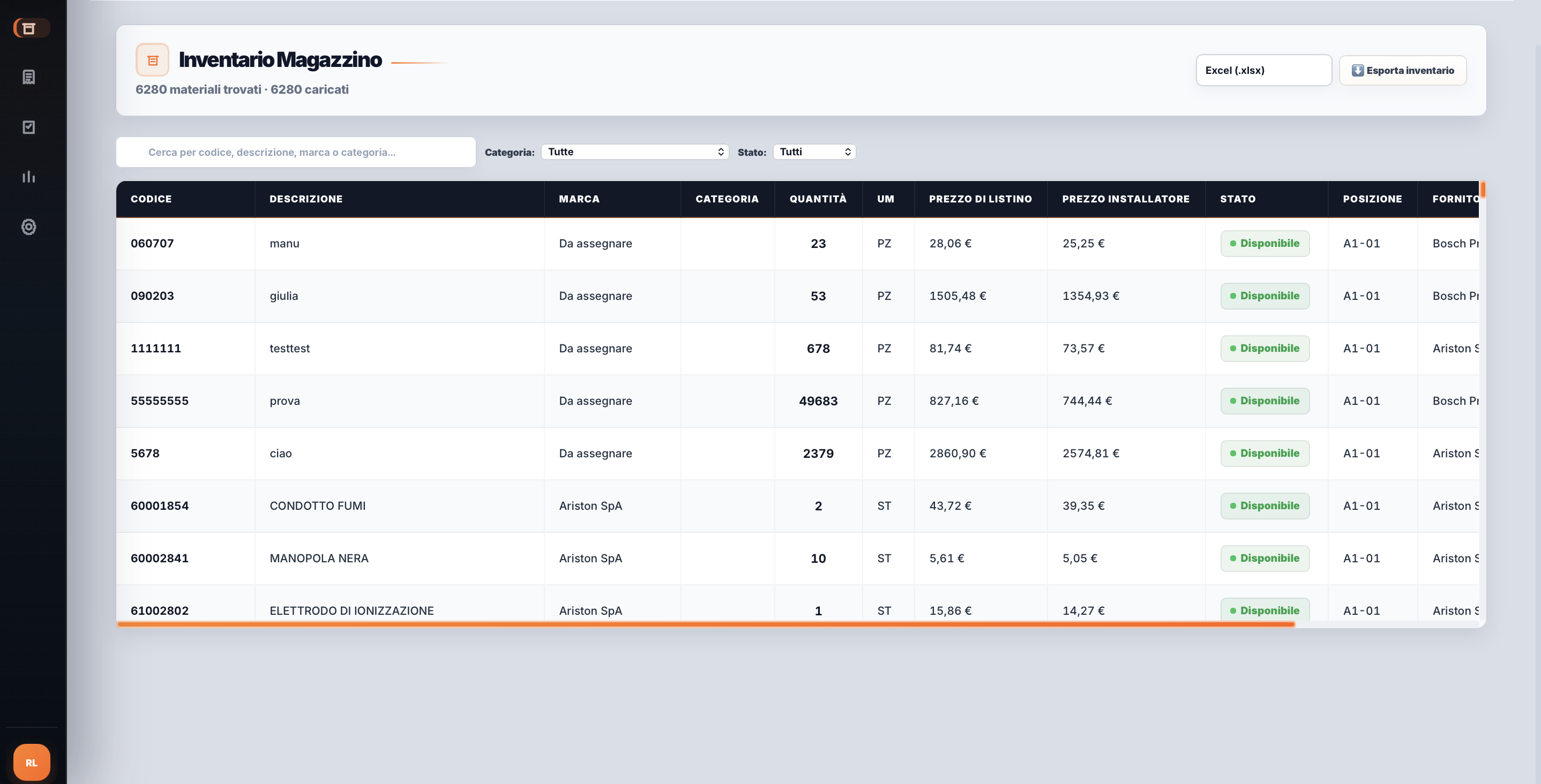Click the description 'ciao'
1541x784 pixels.
281,453
